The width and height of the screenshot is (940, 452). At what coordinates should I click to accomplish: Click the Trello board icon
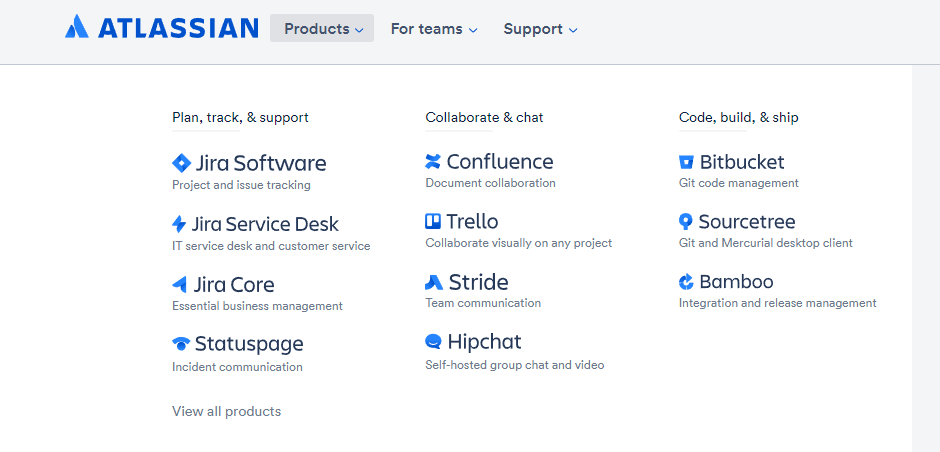433,221
